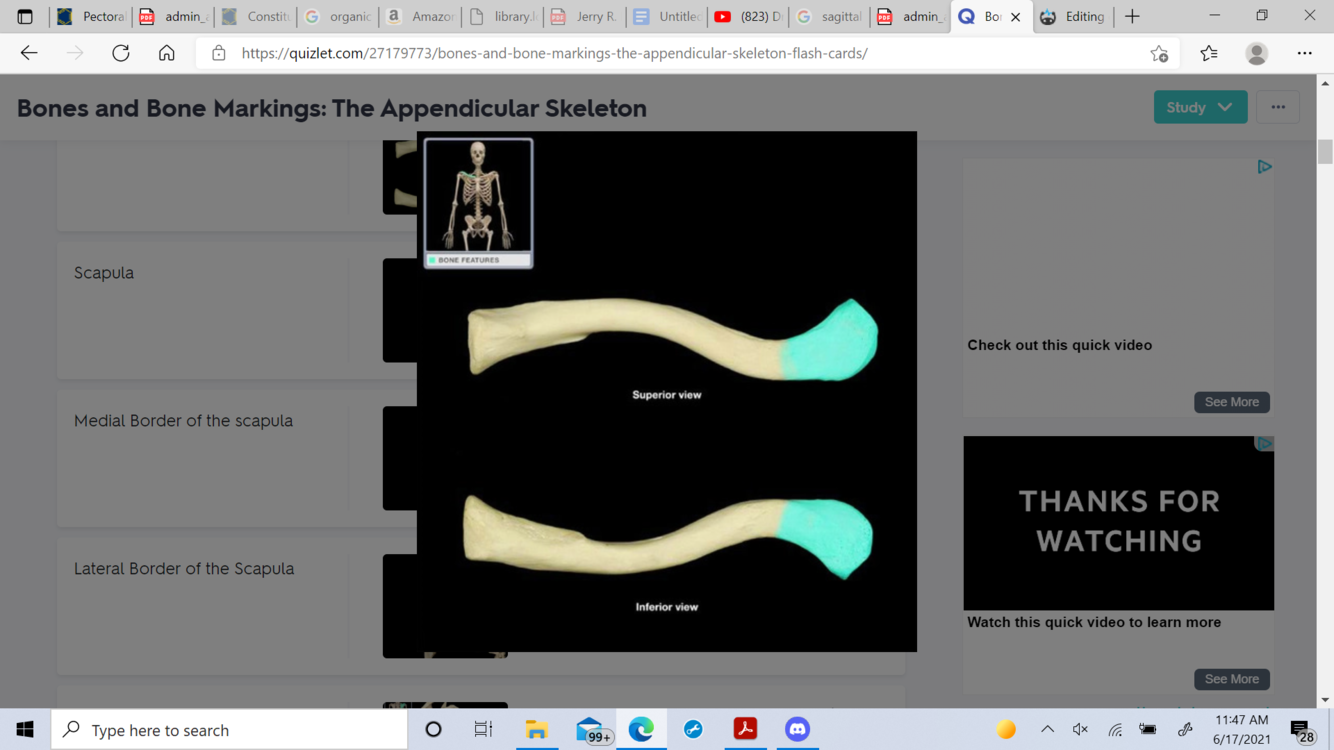This screenshot has width=1334, height=750.
Task: Select Medial Border of the scapula term
Action: [183, 421]
